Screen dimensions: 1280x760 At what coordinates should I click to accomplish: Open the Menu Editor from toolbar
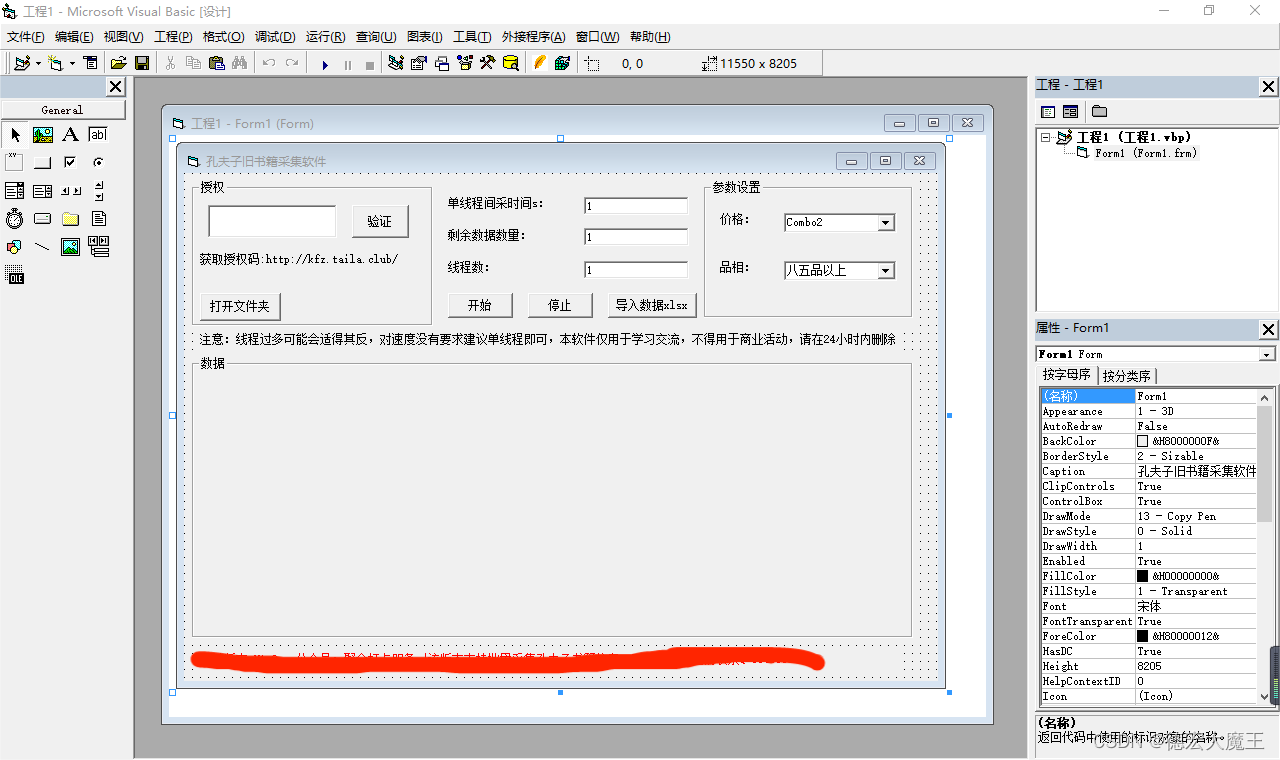(x=91, y=63)
